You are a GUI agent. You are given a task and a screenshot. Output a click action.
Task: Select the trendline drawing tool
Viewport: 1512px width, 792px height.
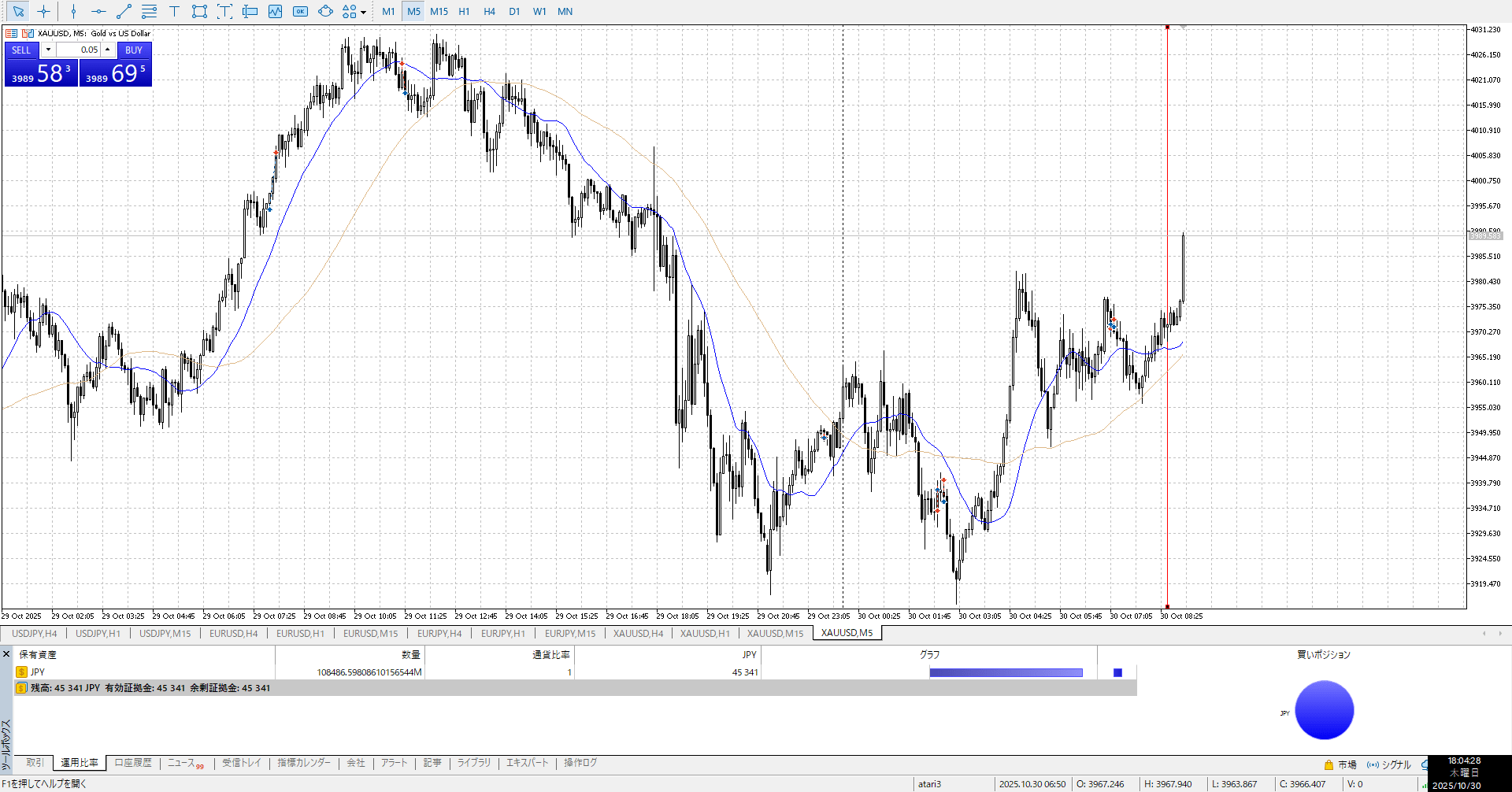[124, 11]
